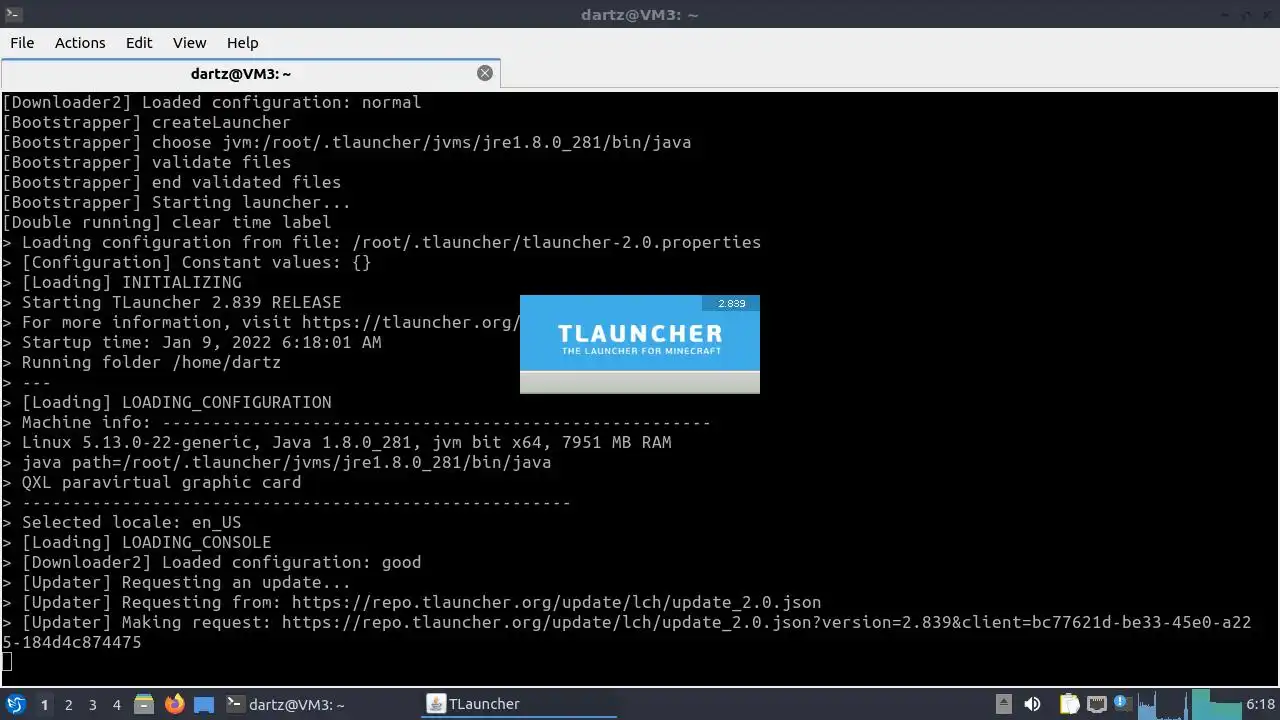Open the File menu
1280x720 pixels.
[x=22, y=43]
